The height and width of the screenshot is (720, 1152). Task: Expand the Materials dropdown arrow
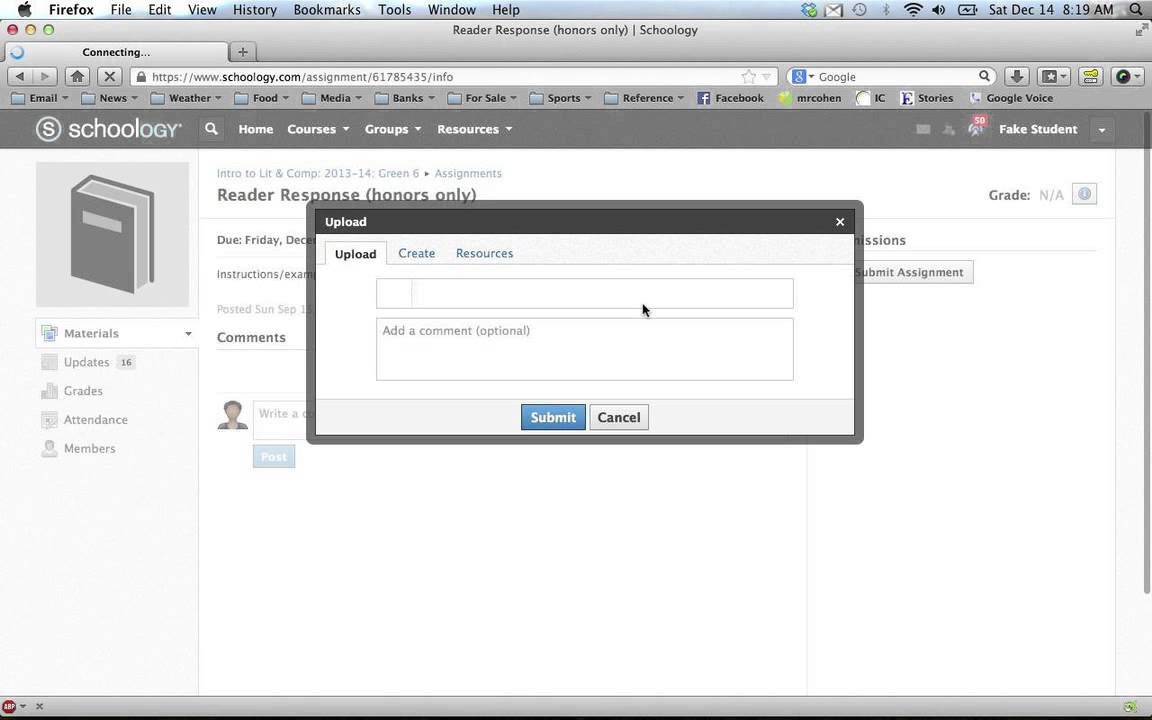click(188, 334)
